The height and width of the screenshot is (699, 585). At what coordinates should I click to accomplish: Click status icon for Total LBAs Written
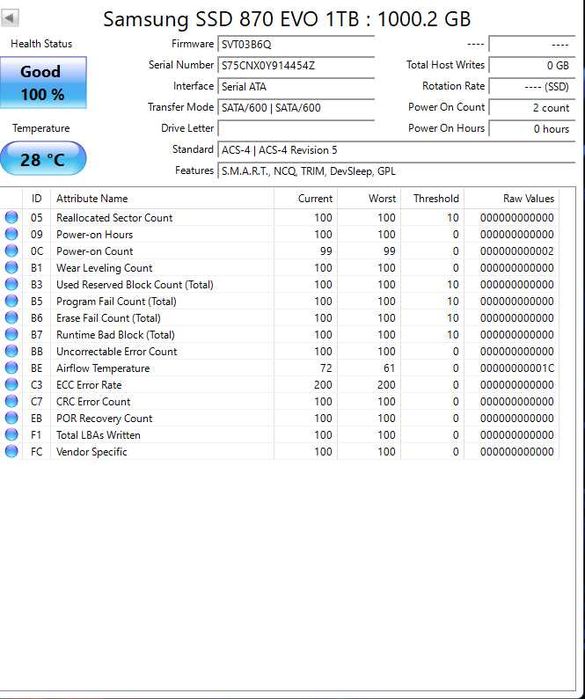(11, 435)
